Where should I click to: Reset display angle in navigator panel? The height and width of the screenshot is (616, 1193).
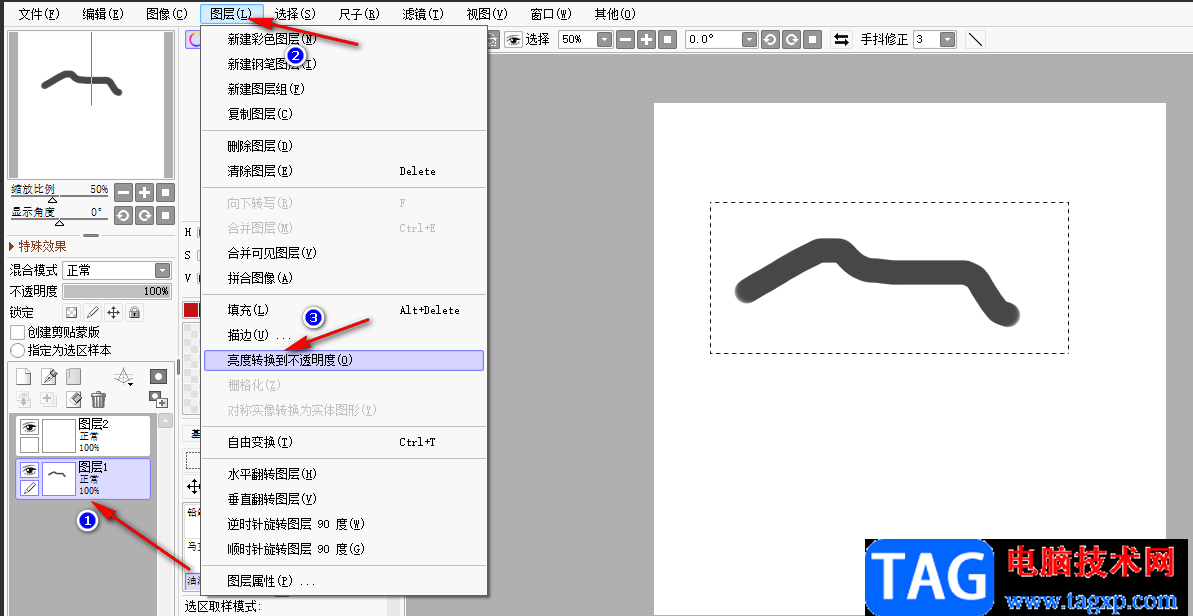click(x=166, y=216)
